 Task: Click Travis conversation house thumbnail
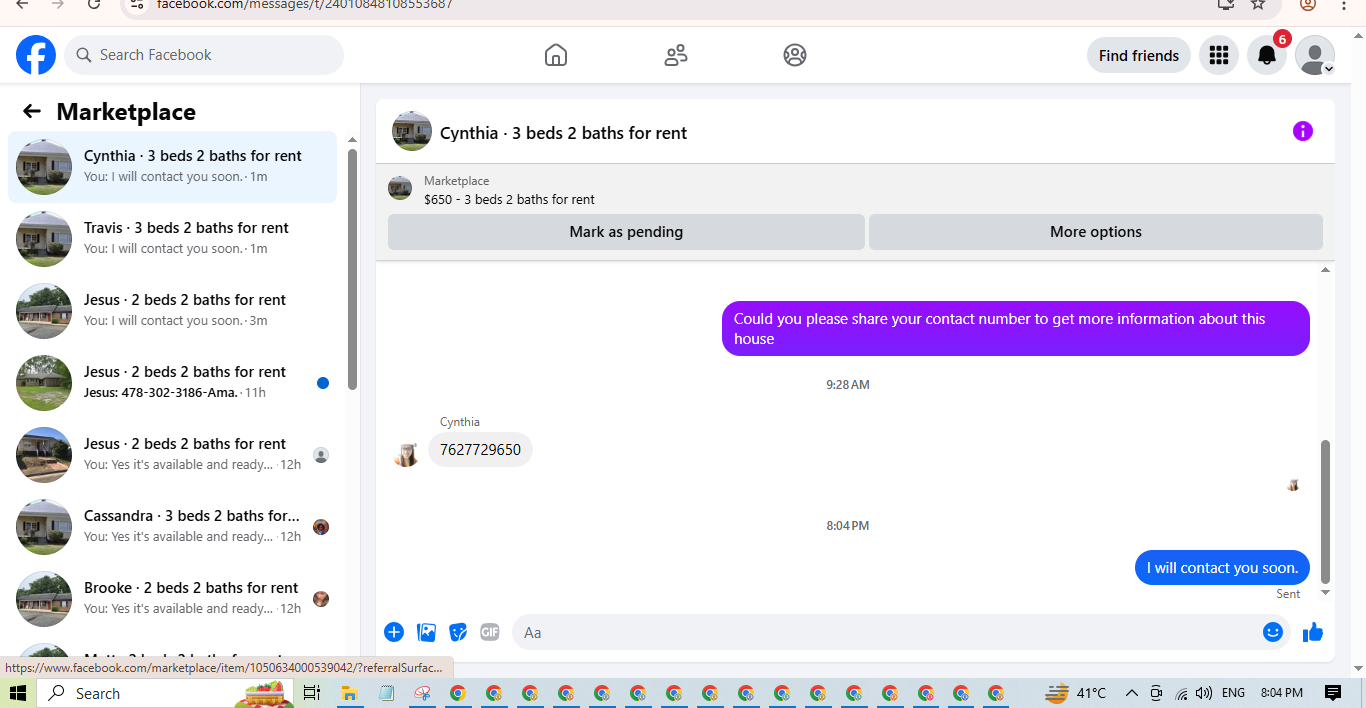(x=44, y=239)
